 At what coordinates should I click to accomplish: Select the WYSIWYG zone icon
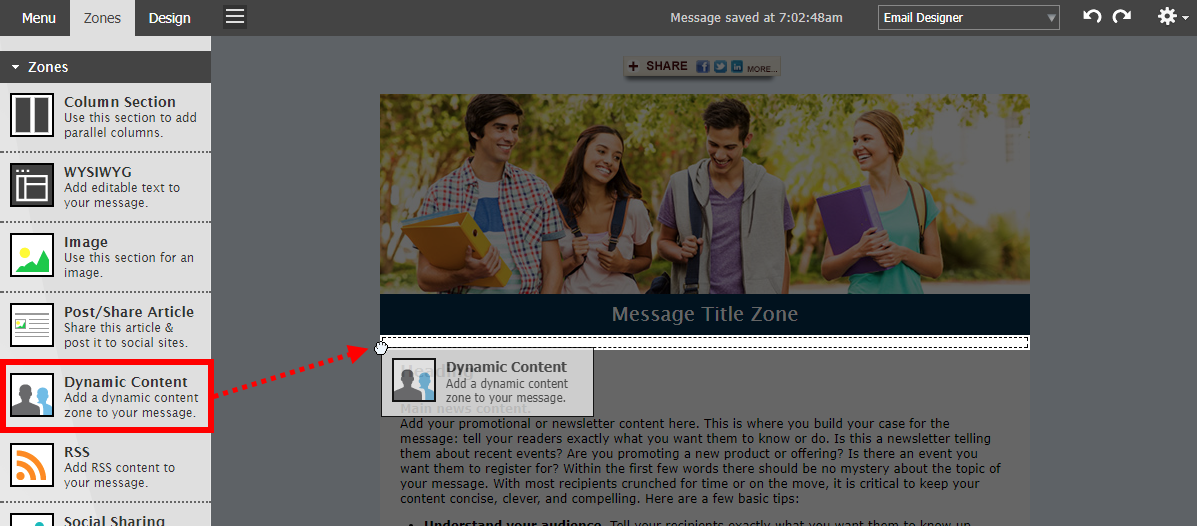click(x=32, y=185)
